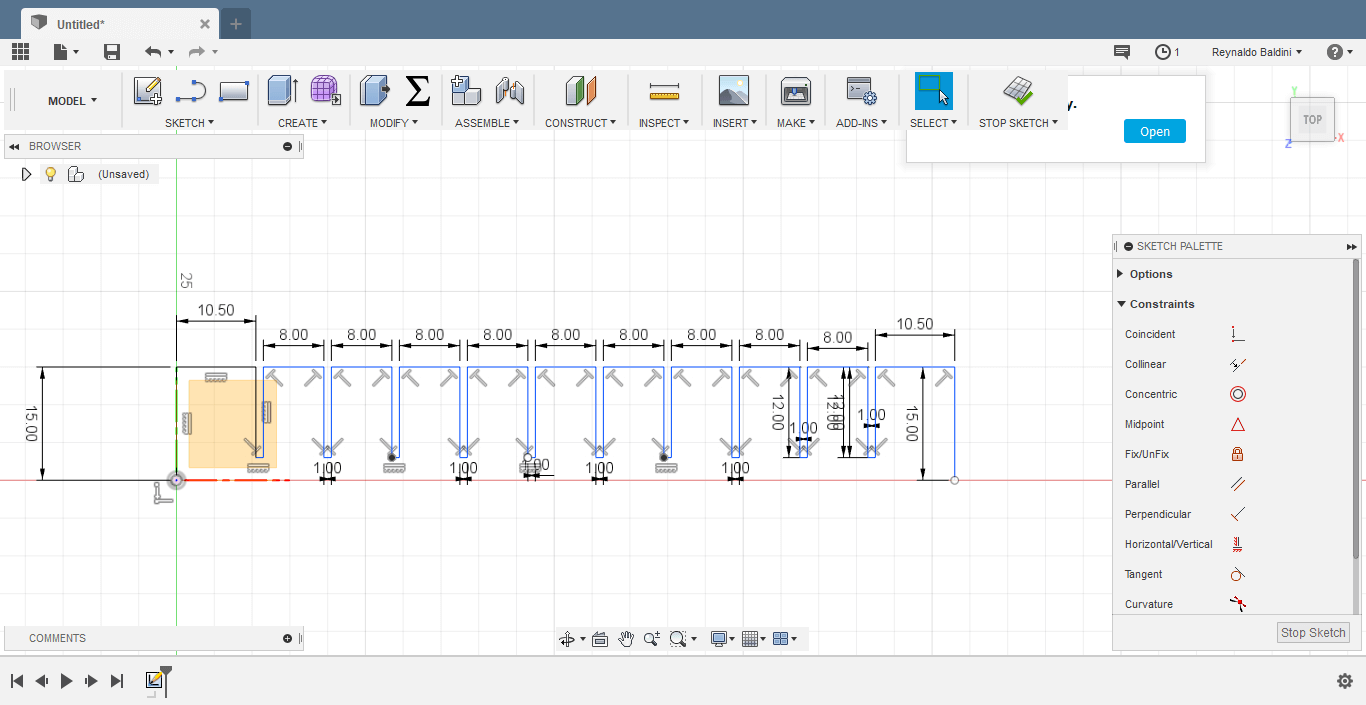
Task: Click the Stop Sketch button in palette
Action: pyautogui.click(x=1314, y=632)
